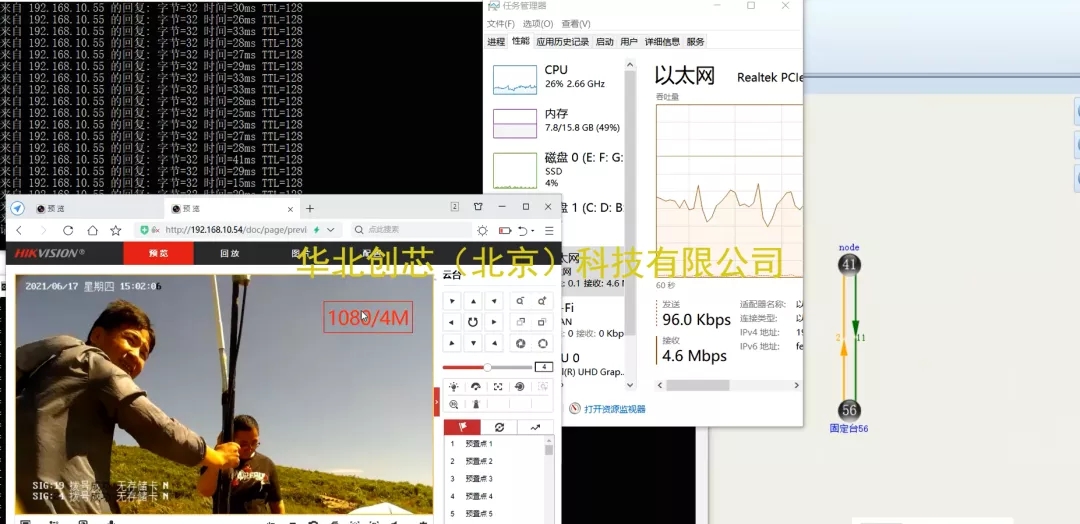1080x524 pixels.
Task: Select 预置点 3 in preset list
Action: click(x=478, y=479)
